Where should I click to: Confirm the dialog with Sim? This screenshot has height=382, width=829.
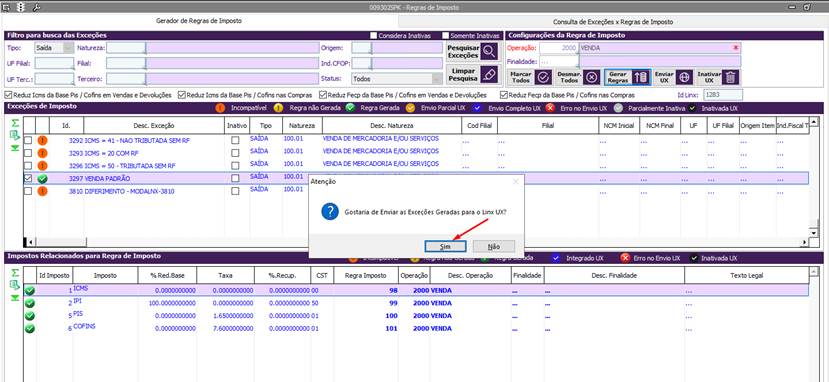445,247
